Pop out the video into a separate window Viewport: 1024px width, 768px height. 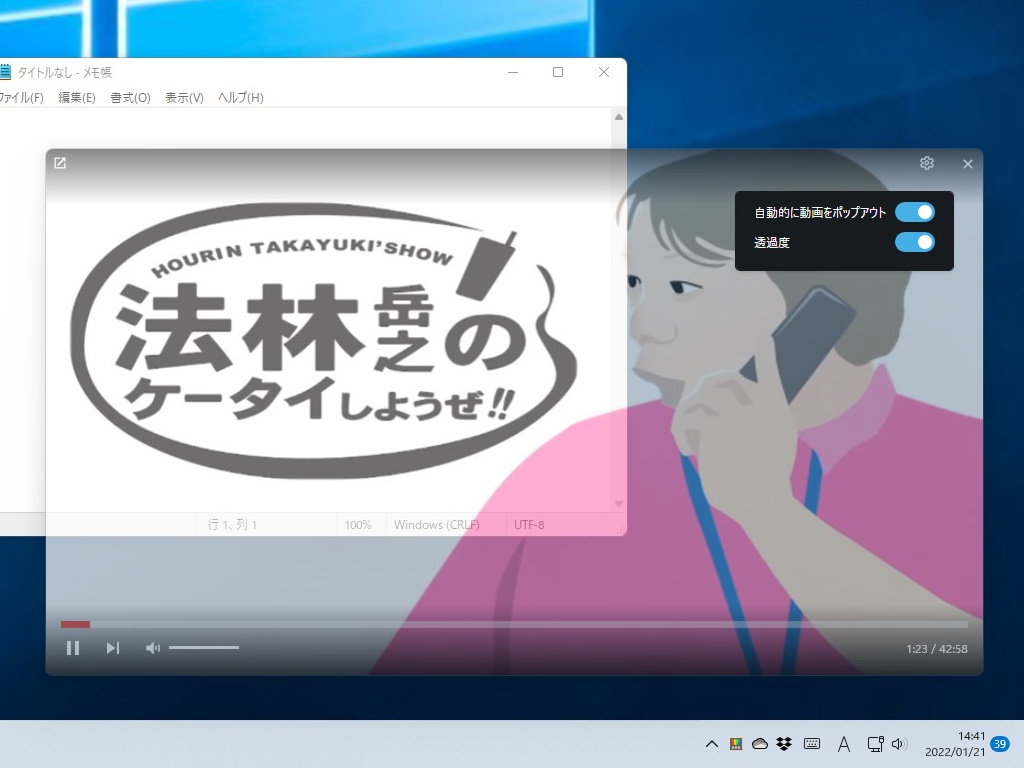click(x=60, y=162)
